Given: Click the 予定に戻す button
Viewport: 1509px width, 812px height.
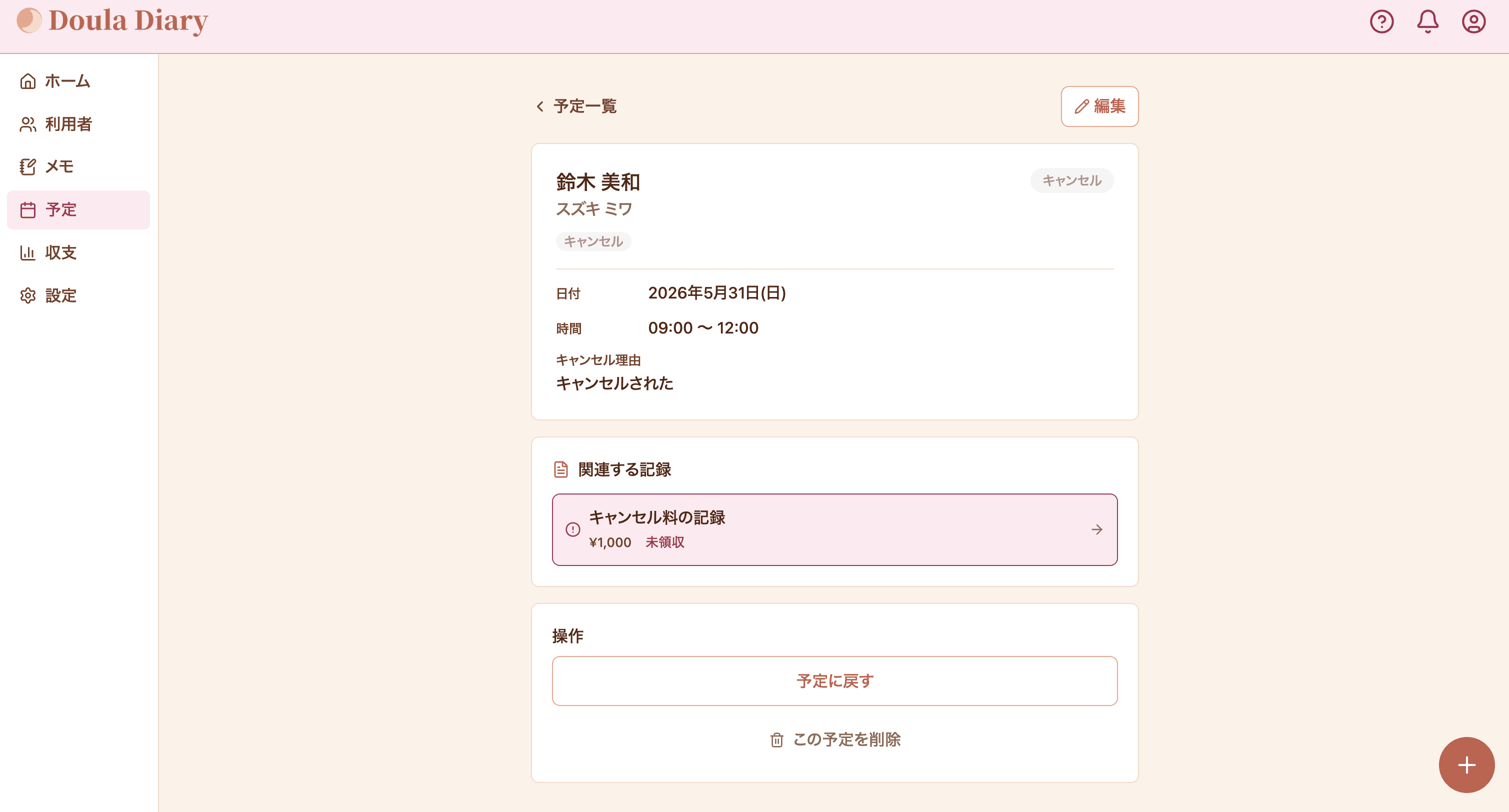Looking at the screenshot, I should 834,681.
